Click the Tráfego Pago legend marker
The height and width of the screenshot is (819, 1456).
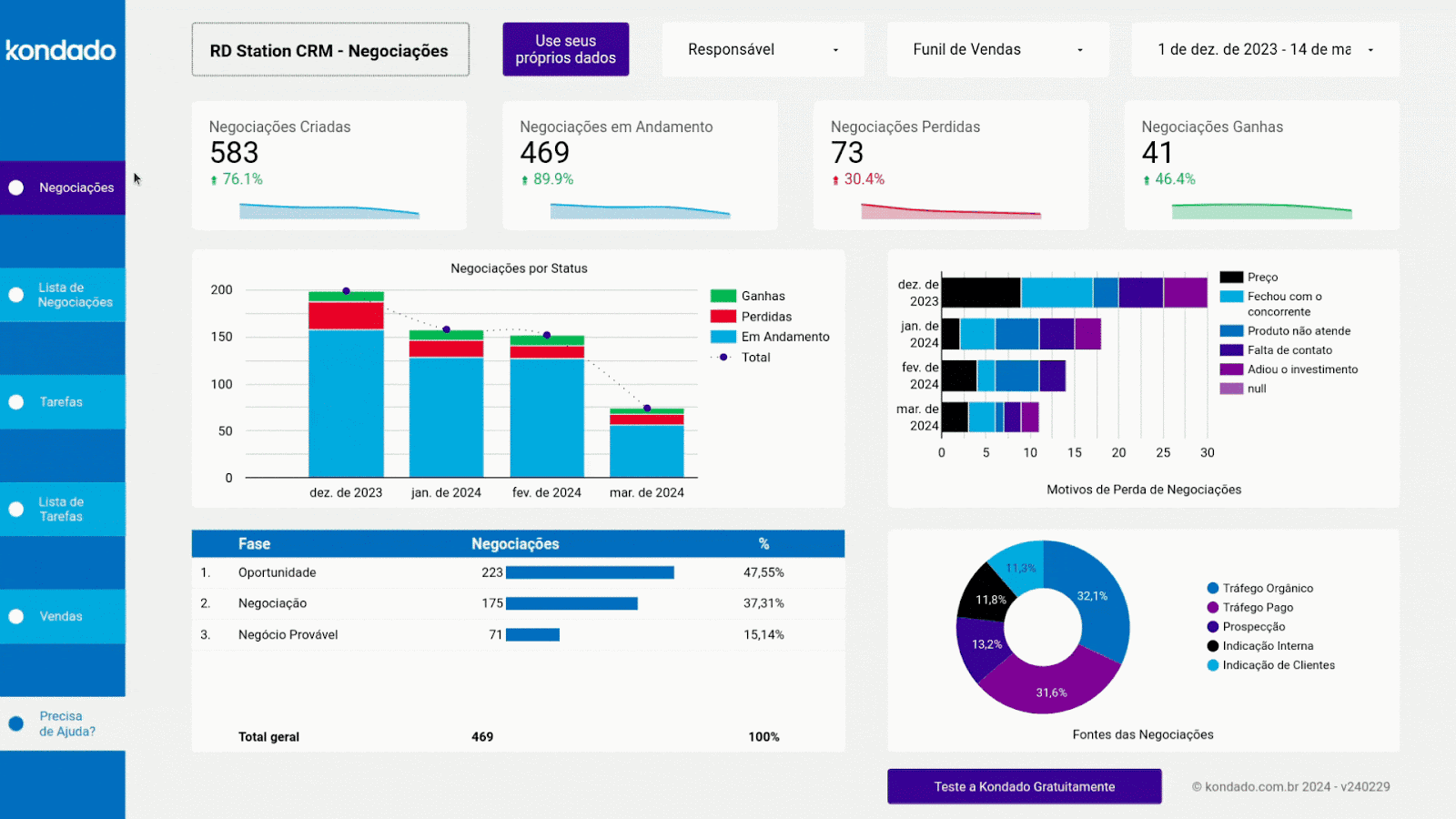point(1211,607)
